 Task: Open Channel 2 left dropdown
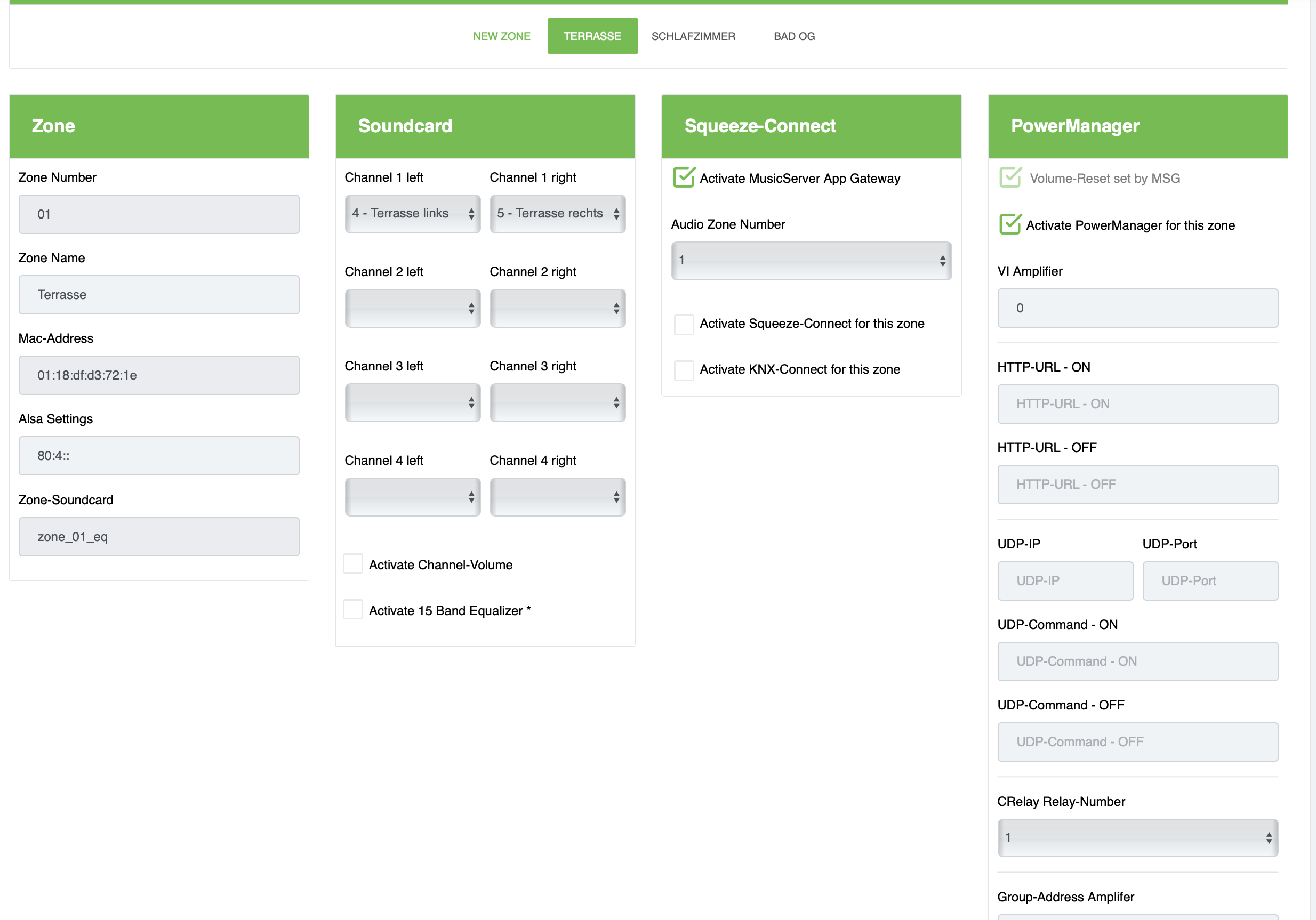[412, 308]
